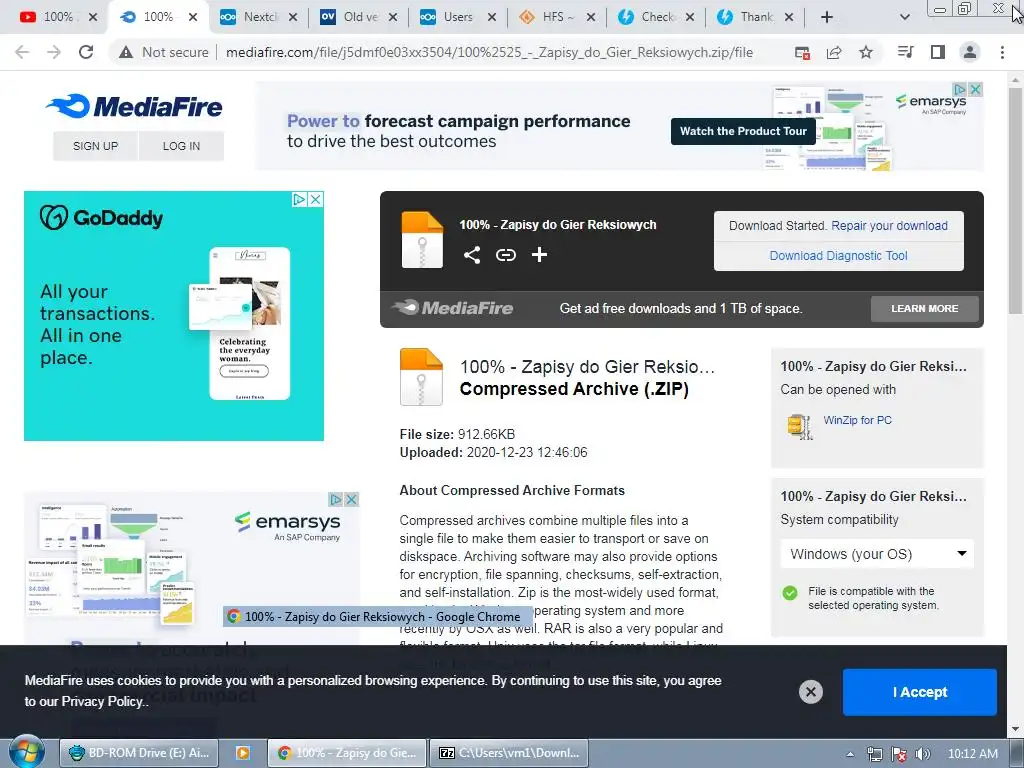
Task: Switch to the HFS tab
Action: (x=556, y=17)
